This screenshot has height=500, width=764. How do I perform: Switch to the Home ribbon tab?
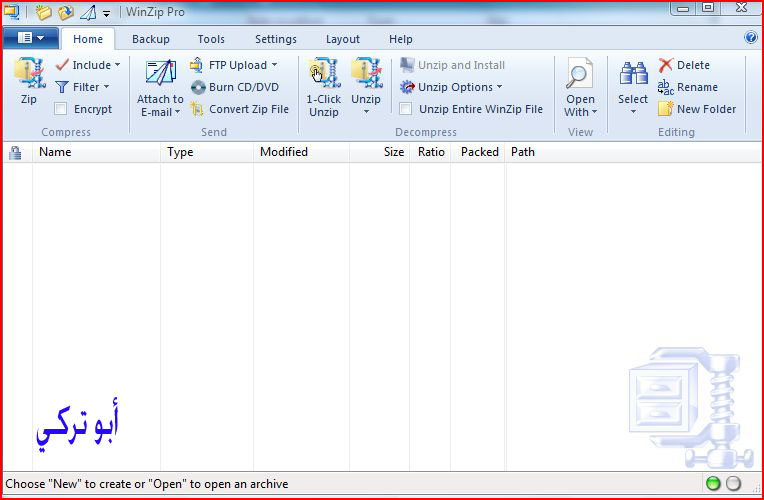click(88, 39)
